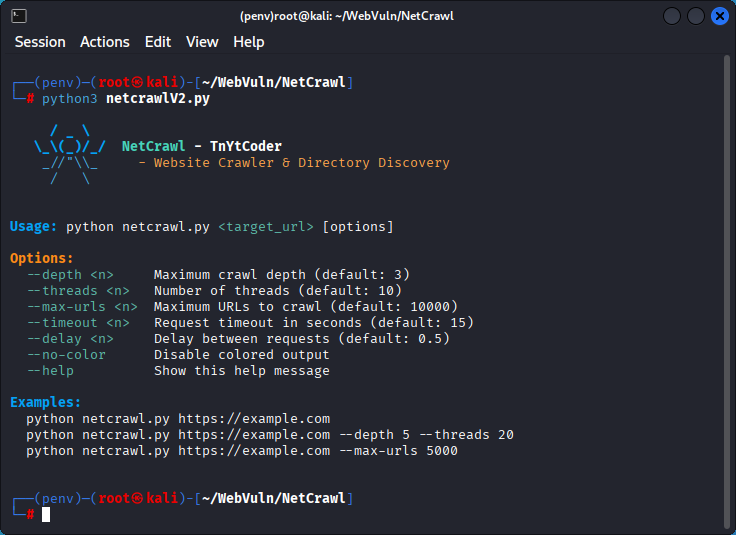Click the 'TnYtCoder' author text
This screenshot has width=736, height=535.
246,146
